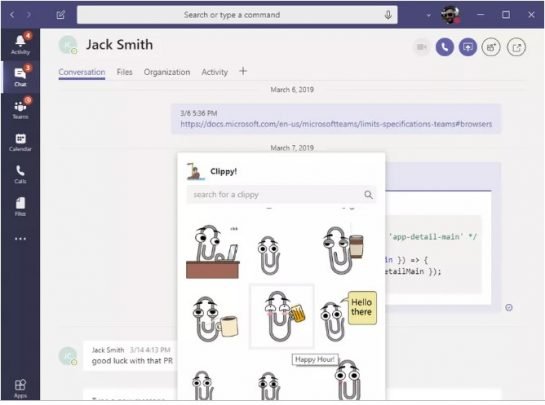This screenshot has width=545, height=405.
Task: Open the Chat section in sidebar
Action: [x=20, y=77]
